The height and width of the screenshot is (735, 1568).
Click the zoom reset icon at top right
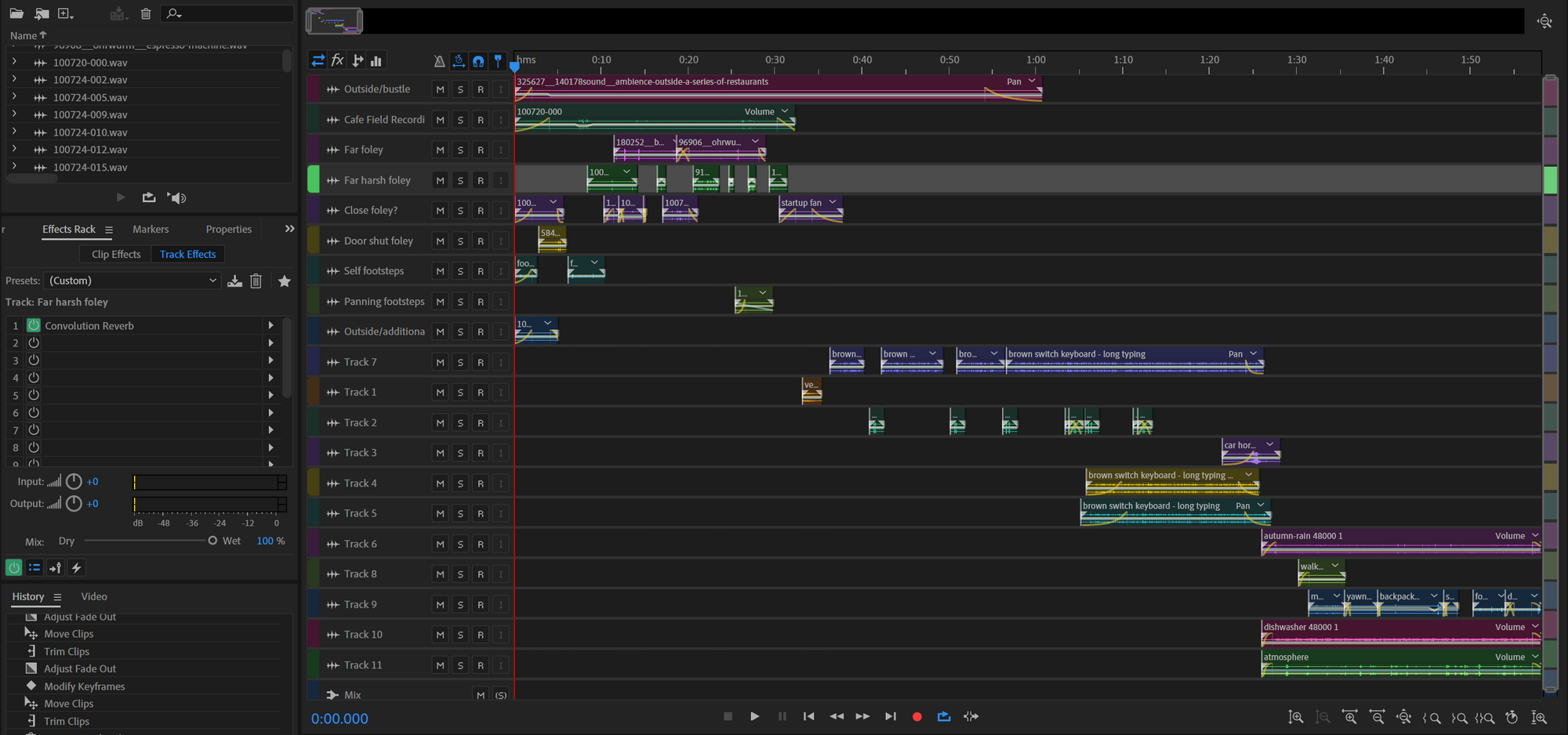(1544, 21)
